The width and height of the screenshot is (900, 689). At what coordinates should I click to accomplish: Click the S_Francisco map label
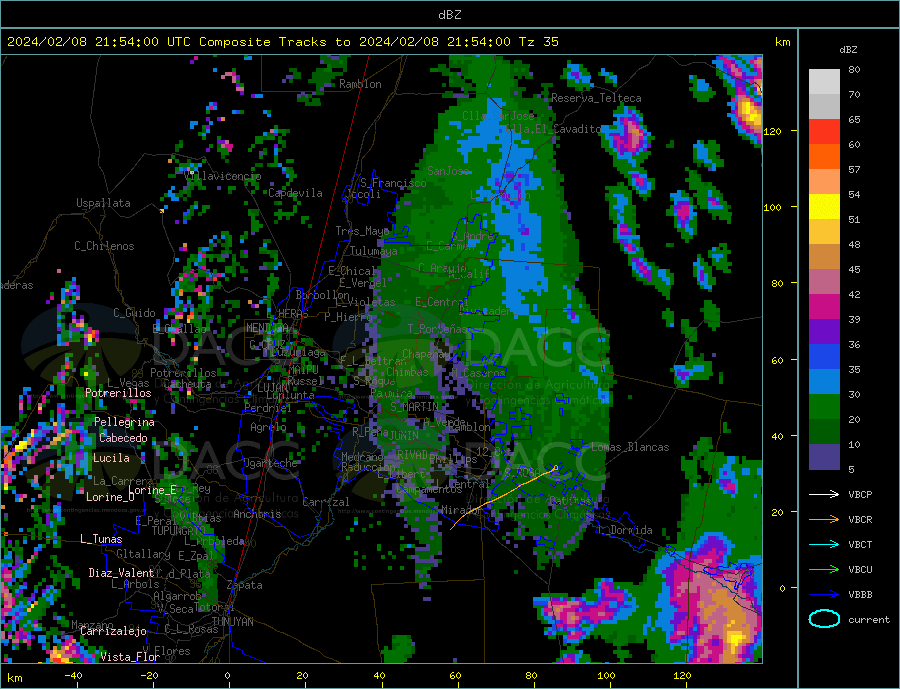(393, 183)
